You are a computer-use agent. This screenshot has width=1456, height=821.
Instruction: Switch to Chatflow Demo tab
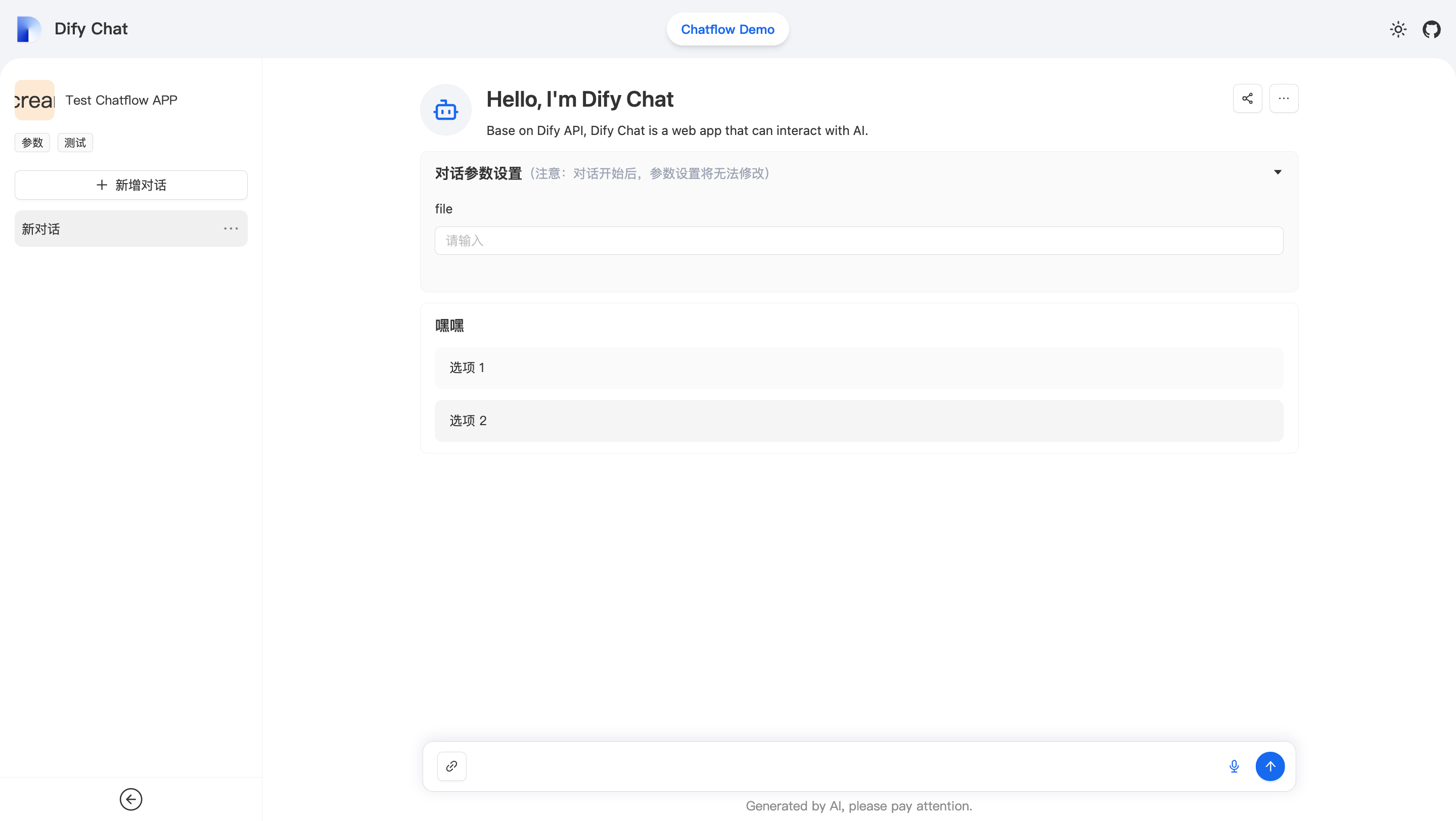click(727, 29)
